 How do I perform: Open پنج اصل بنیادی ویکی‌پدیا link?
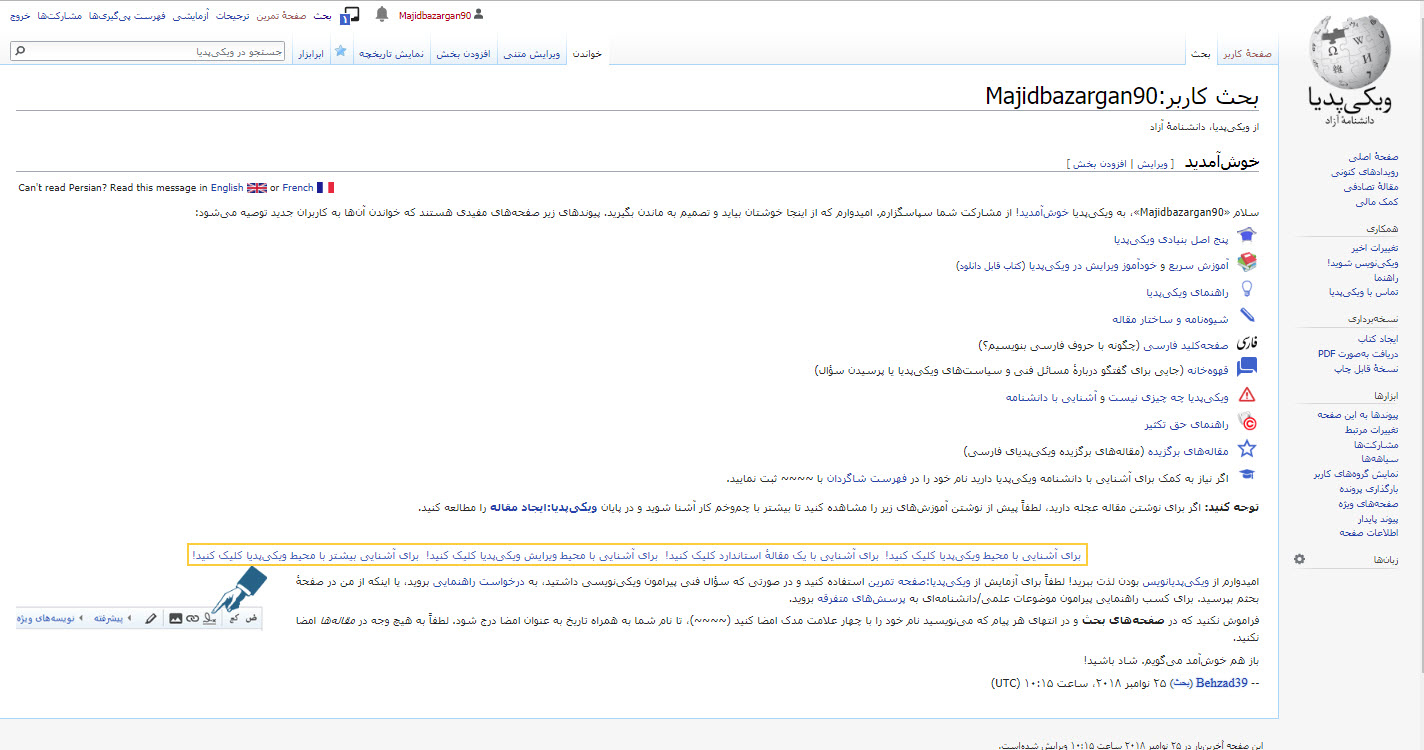[x=1171, y=239]
